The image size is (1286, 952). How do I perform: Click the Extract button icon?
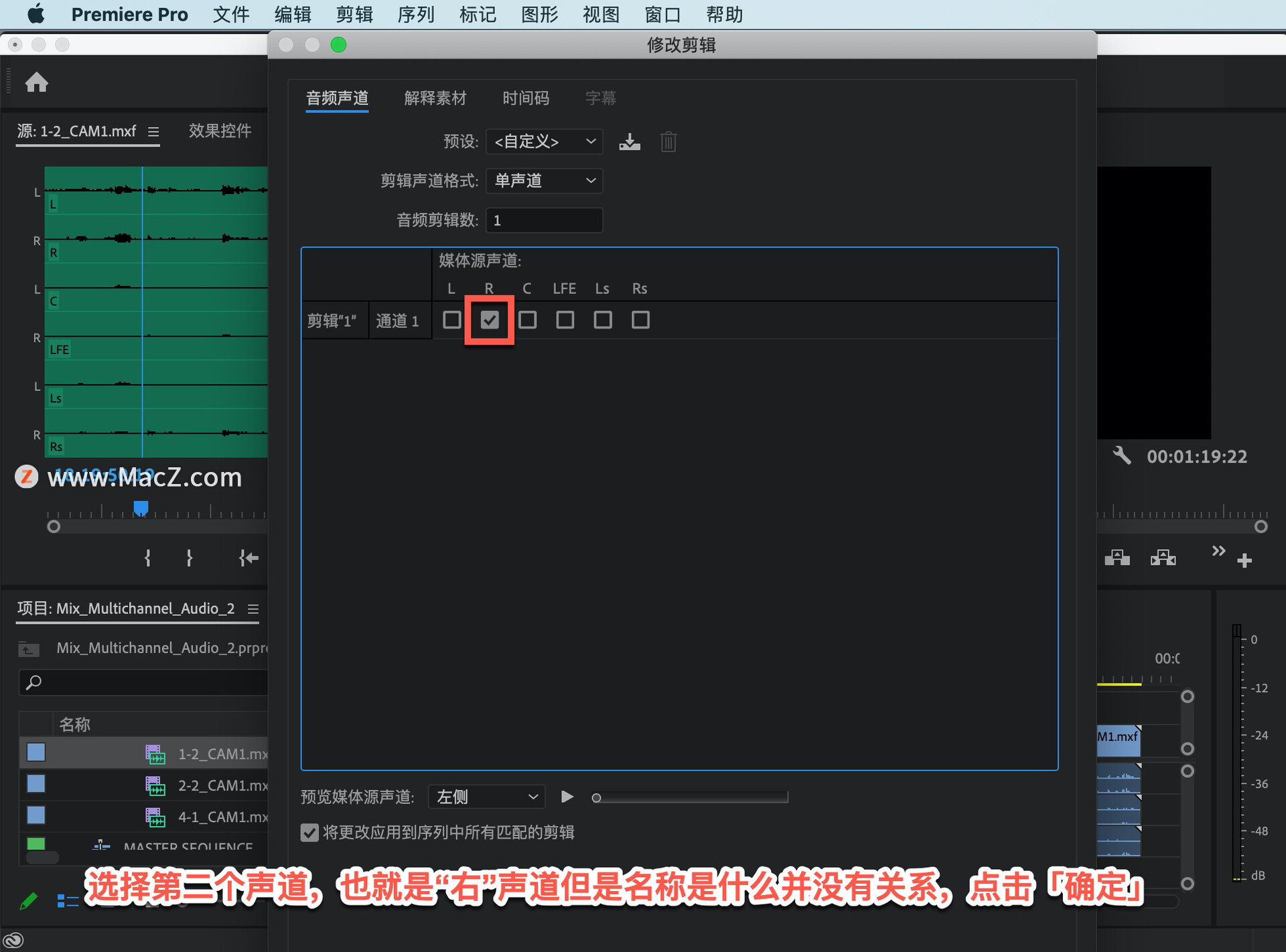(1163, 558)
